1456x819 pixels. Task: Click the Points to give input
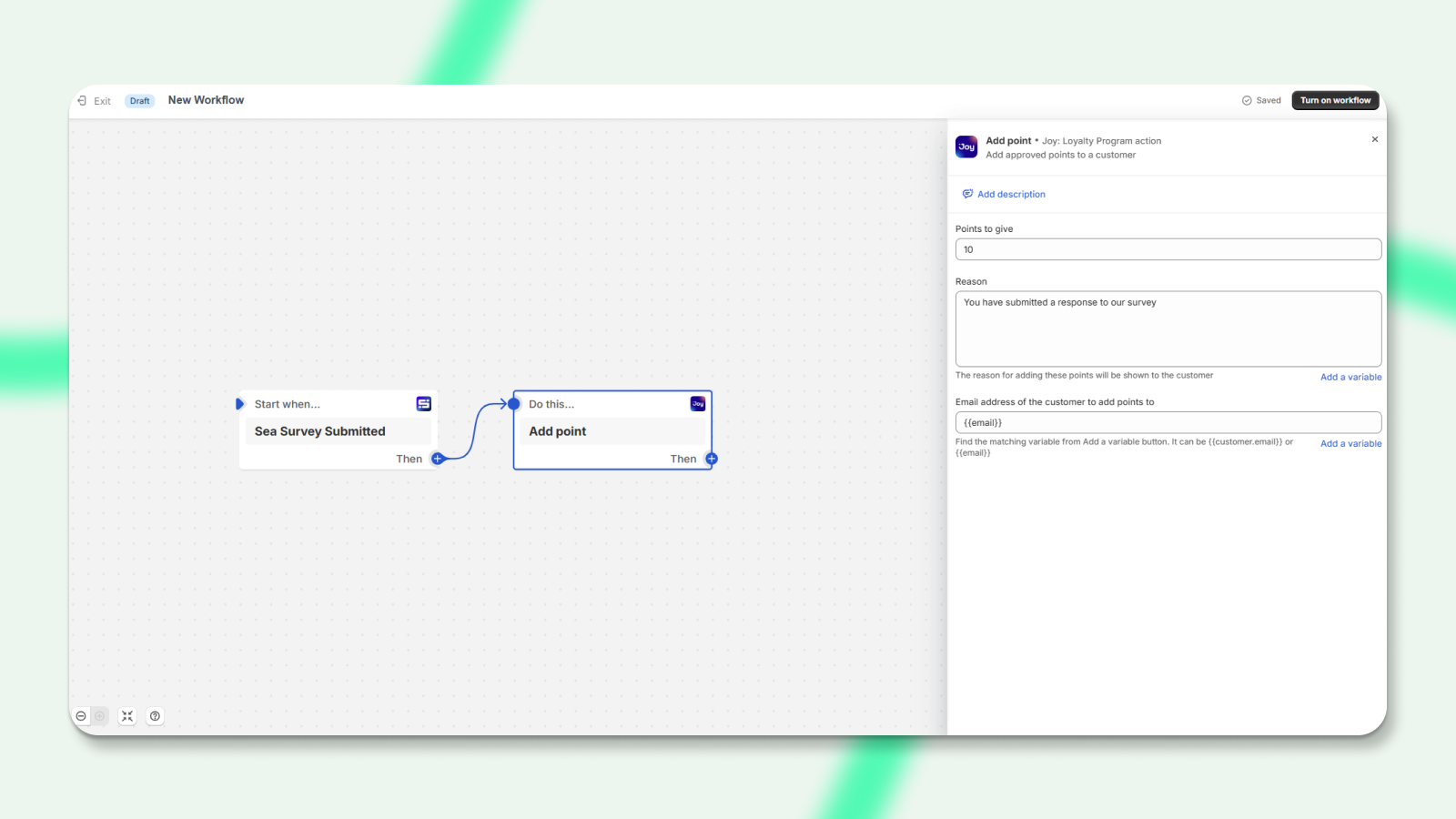(1168, 250)
